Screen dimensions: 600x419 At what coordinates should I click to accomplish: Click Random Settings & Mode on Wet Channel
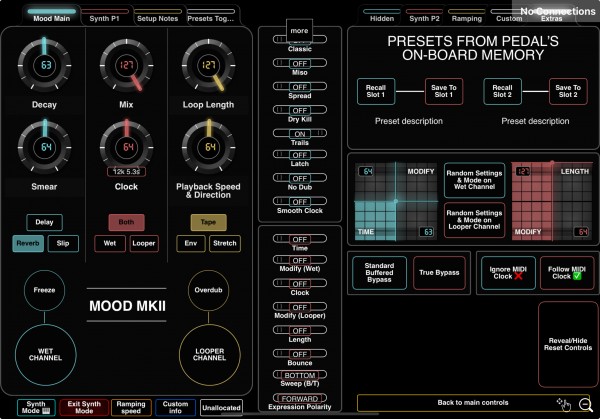coord(474,180)
